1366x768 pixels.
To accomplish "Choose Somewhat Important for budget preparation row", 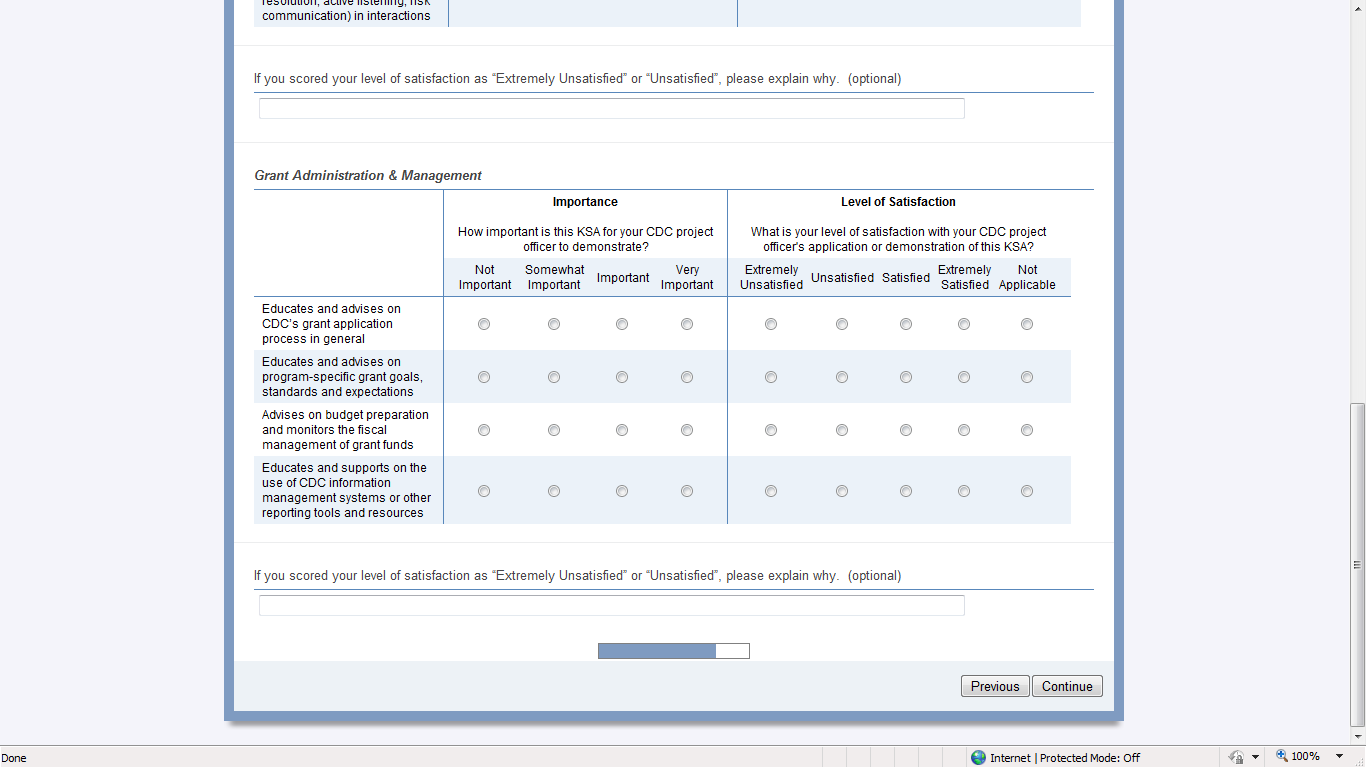I will pos(554,430).
